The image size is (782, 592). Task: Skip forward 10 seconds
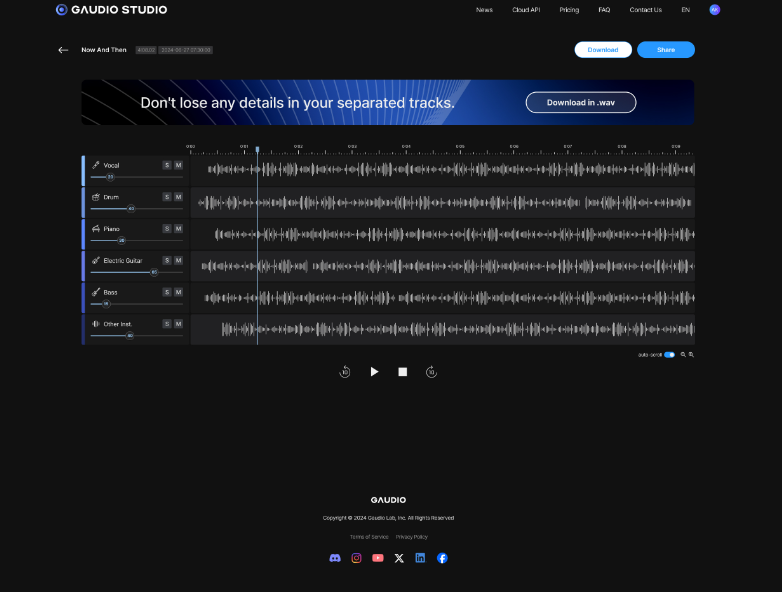tap(431, 372)
